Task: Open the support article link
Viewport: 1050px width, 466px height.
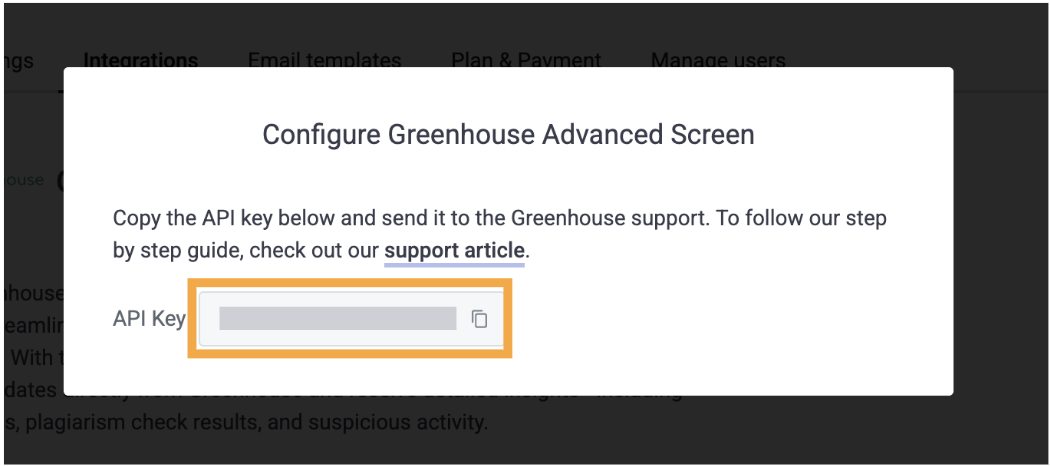Action: click(454, 251)
